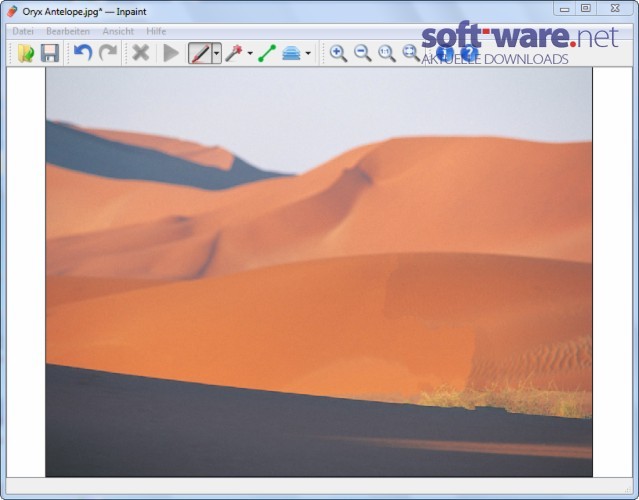Run the inpaint process with the play button
Screen dimensions: 639x500
coord(171,53)
